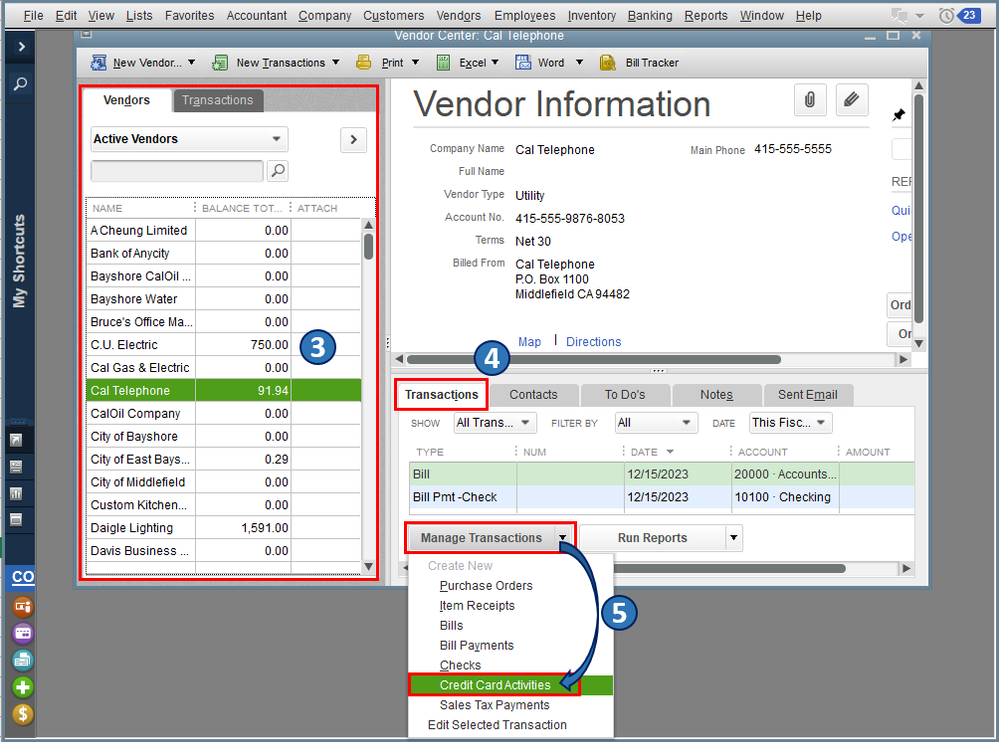Image resolution: width=999 pixels, height=742 pixels.
Task: Click the vendor list expand arrow button
Action: tap(354, 139)
